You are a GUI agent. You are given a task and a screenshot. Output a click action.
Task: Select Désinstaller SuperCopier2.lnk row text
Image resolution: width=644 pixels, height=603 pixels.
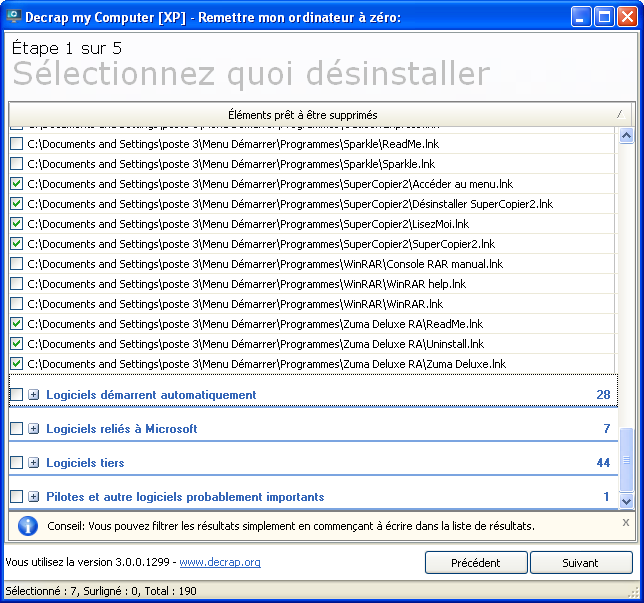pos(290,204)
